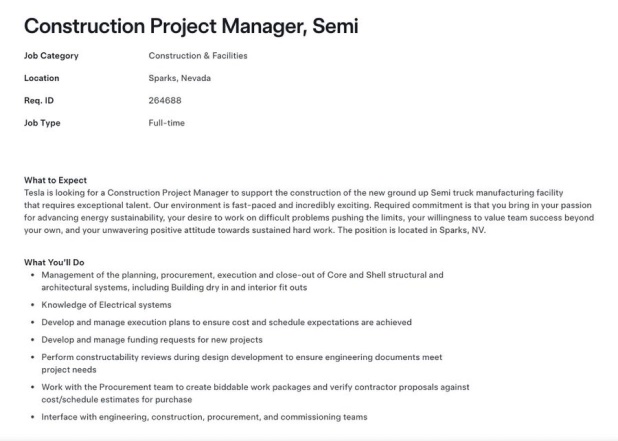Click the Construction Project Manager, Semi title
Viewport: 618px width, 441px height.
click(191, 26)
